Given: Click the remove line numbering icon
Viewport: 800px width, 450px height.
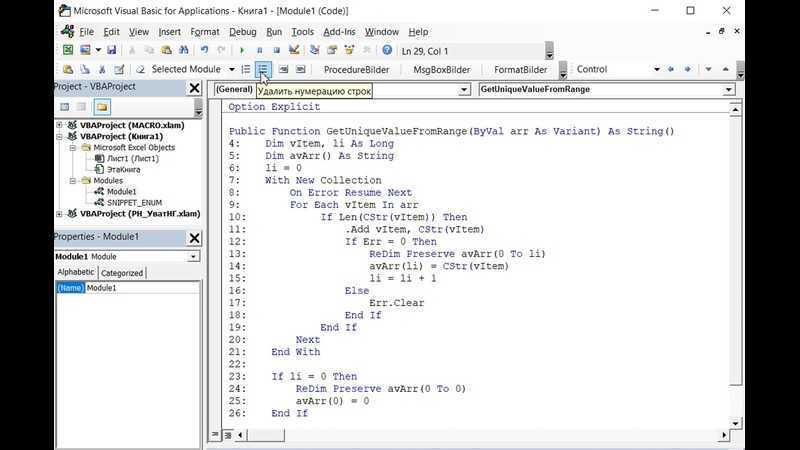Looking at the screenshot, I should click(x=263, y=69).
